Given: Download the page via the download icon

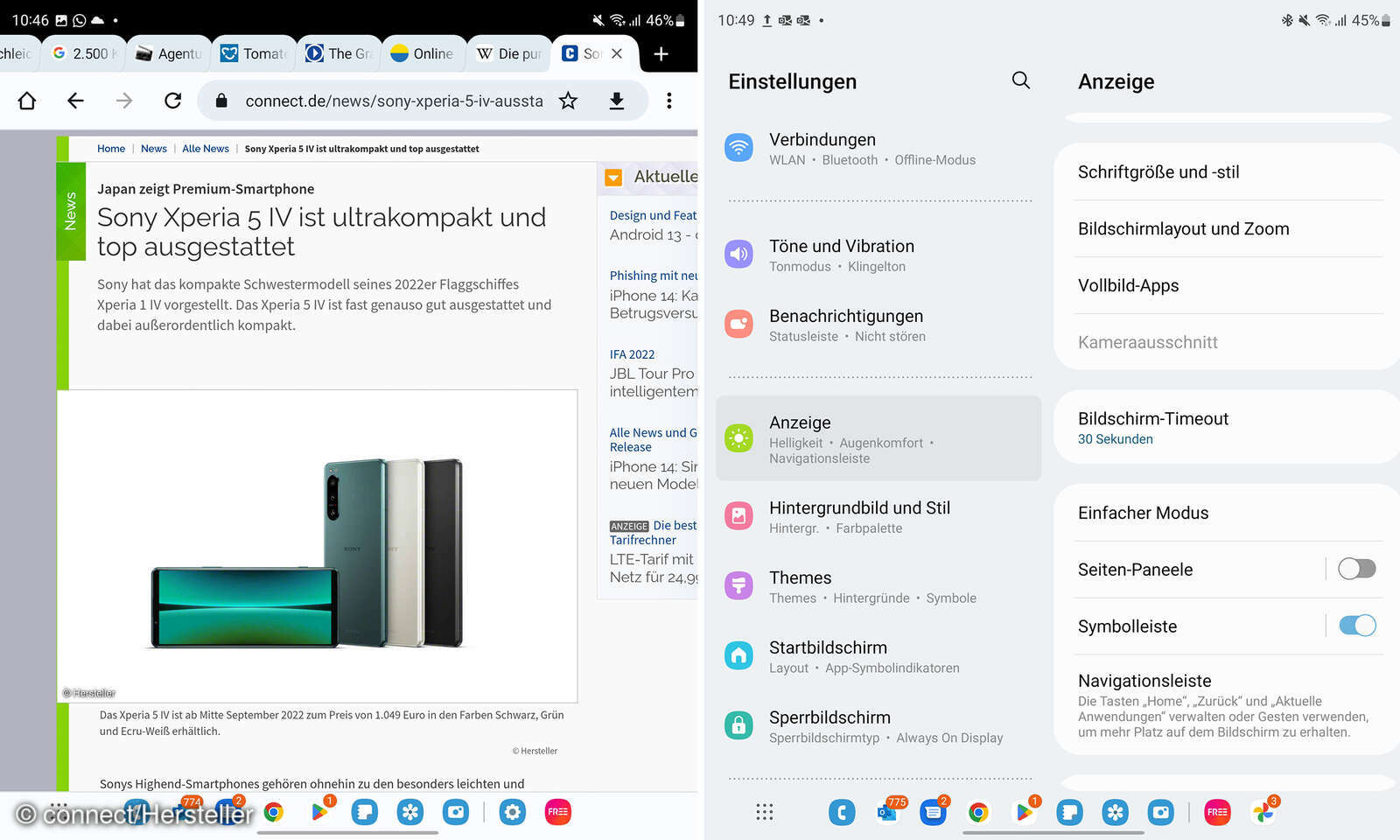Looking at the screenshot, I should point(617,101).
